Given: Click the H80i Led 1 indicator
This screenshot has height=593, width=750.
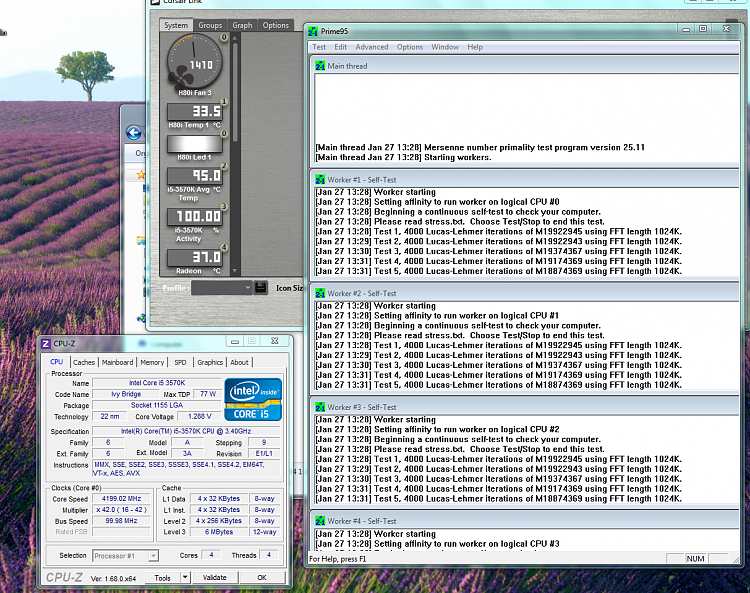Looking at the screenshot, I should [195, 144].
